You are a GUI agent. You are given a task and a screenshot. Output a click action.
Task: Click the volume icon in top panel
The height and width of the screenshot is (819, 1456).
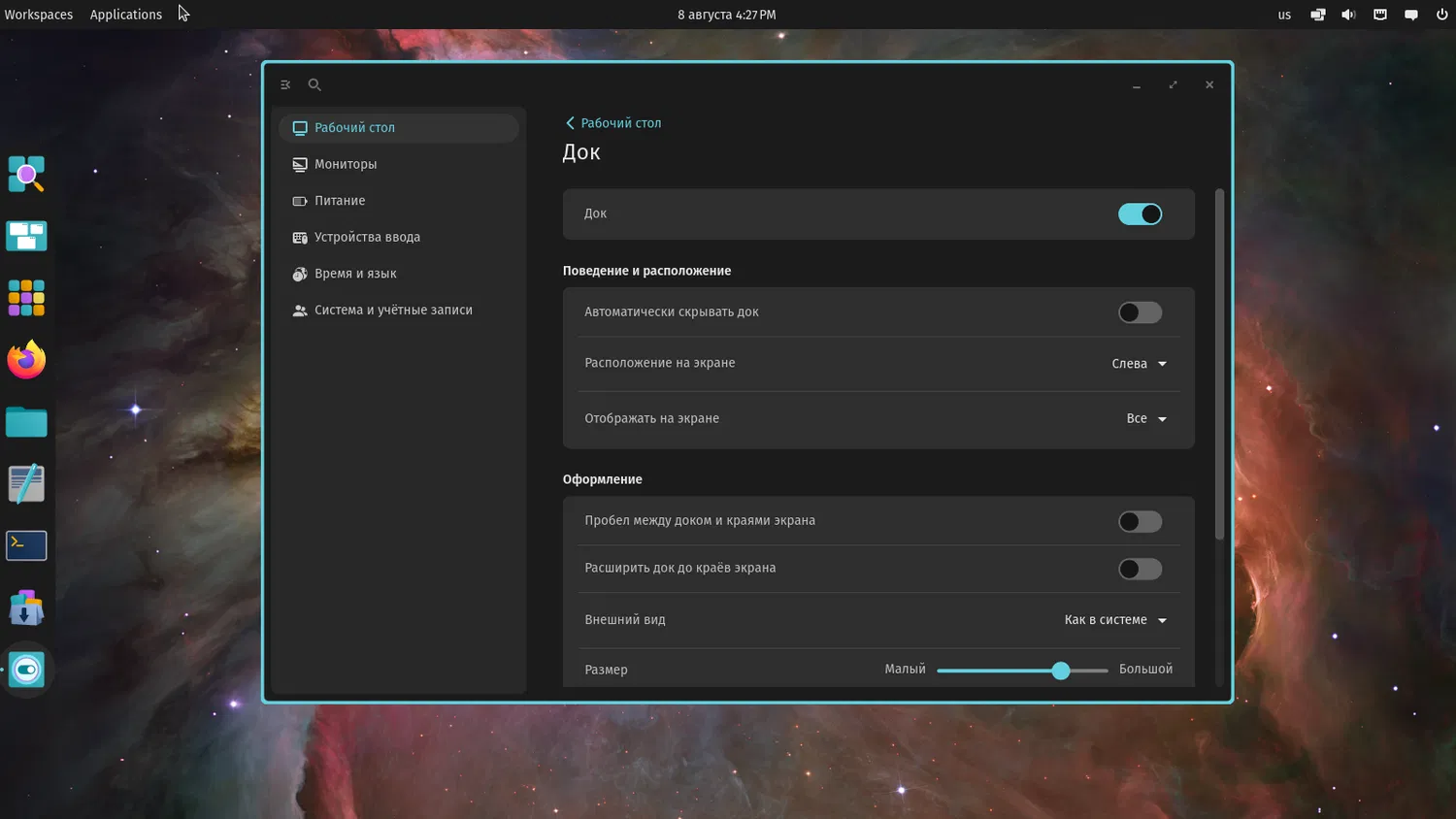pyautogui.click(x=1348, y=15)
